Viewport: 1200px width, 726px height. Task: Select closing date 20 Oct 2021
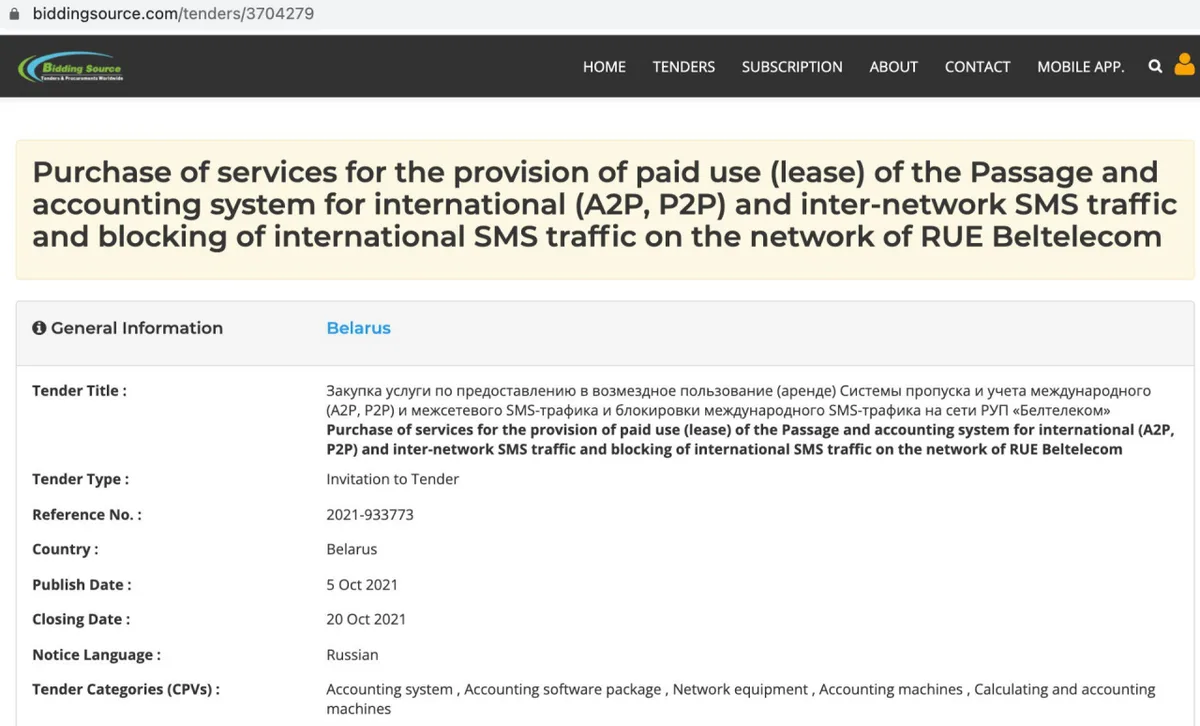pyautogui.click(x=366, y=619)
